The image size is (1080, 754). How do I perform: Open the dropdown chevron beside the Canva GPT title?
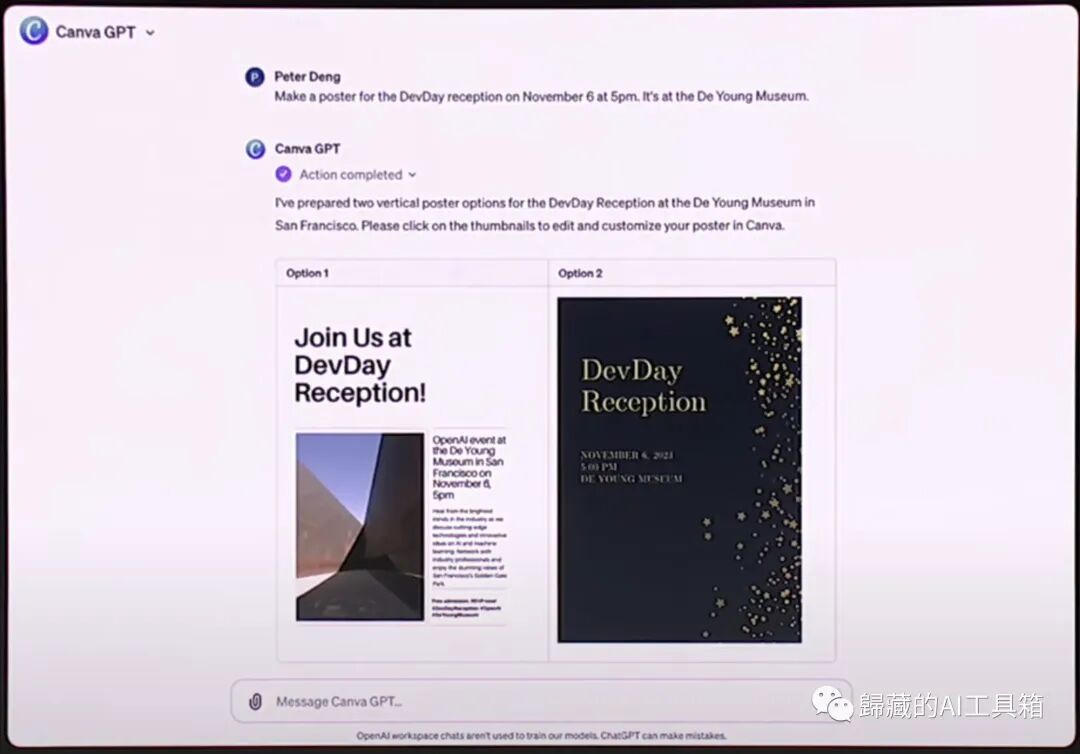(x=150, y=32)
